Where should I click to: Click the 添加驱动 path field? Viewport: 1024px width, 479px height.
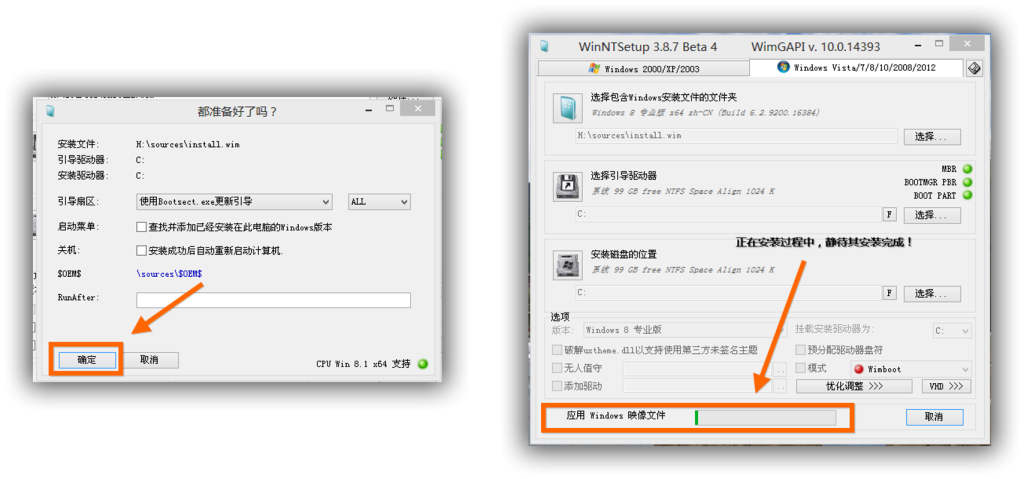coord(697,386)
